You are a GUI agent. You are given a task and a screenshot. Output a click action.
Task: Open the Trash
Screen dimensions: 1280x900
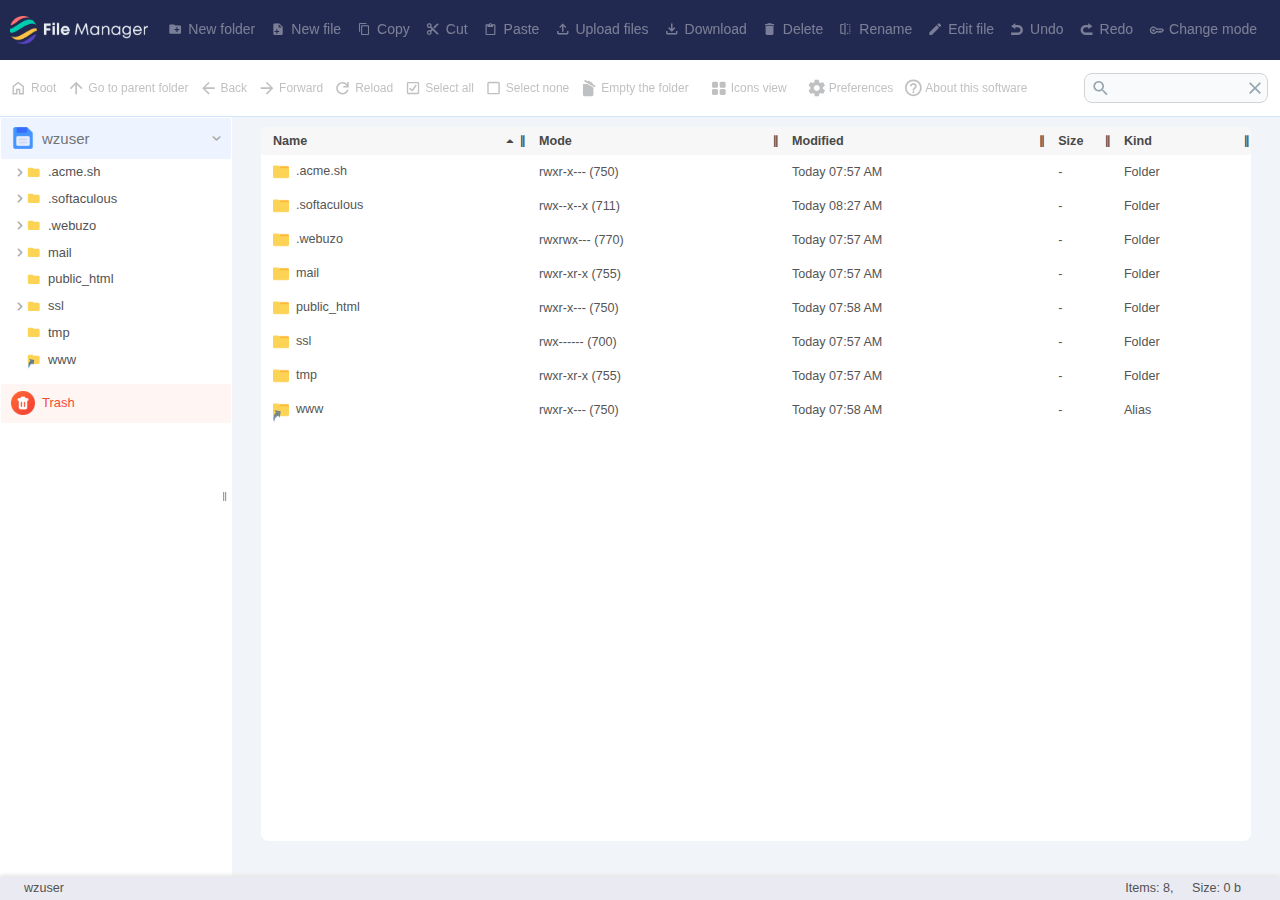(x=116, y=403)
